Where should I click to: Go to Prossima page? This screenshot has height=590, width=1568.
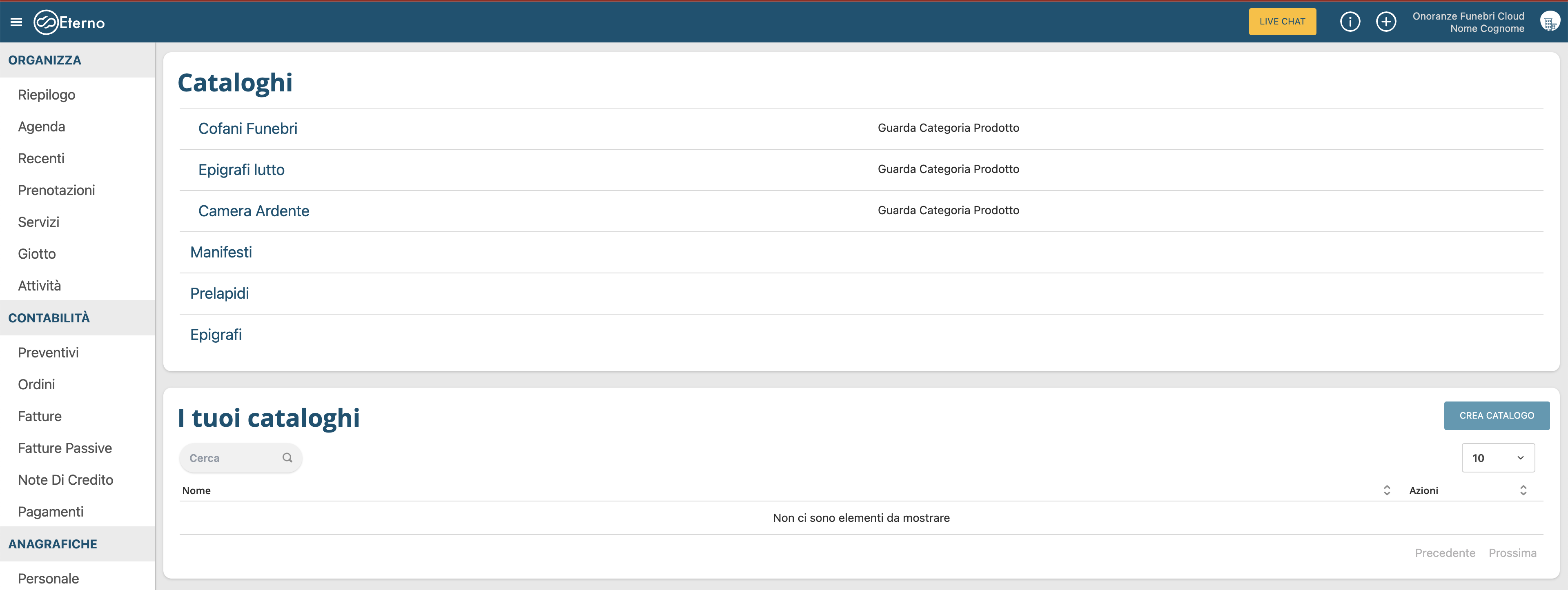point(1512,553)
